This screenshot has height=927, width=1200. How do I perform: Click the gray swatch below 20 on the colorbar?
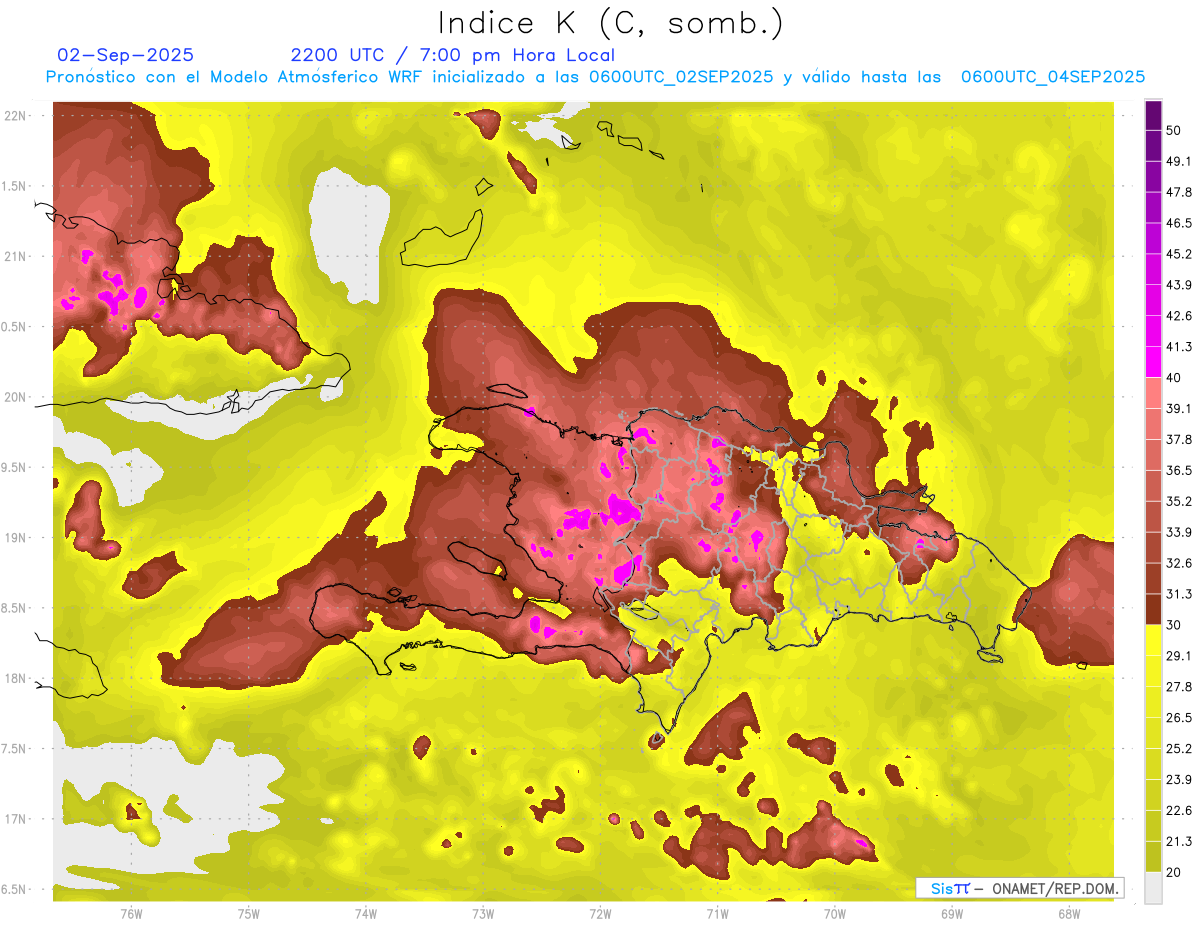[1154, 887]
